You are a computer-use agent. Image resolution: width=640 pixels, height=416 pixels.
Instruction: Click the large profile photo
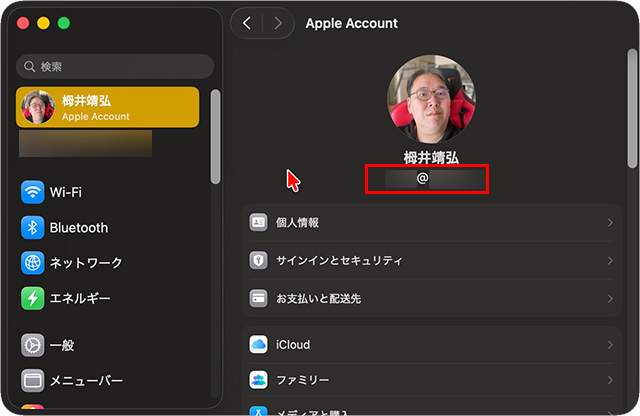pyautogui.click(x=431, y=99)
